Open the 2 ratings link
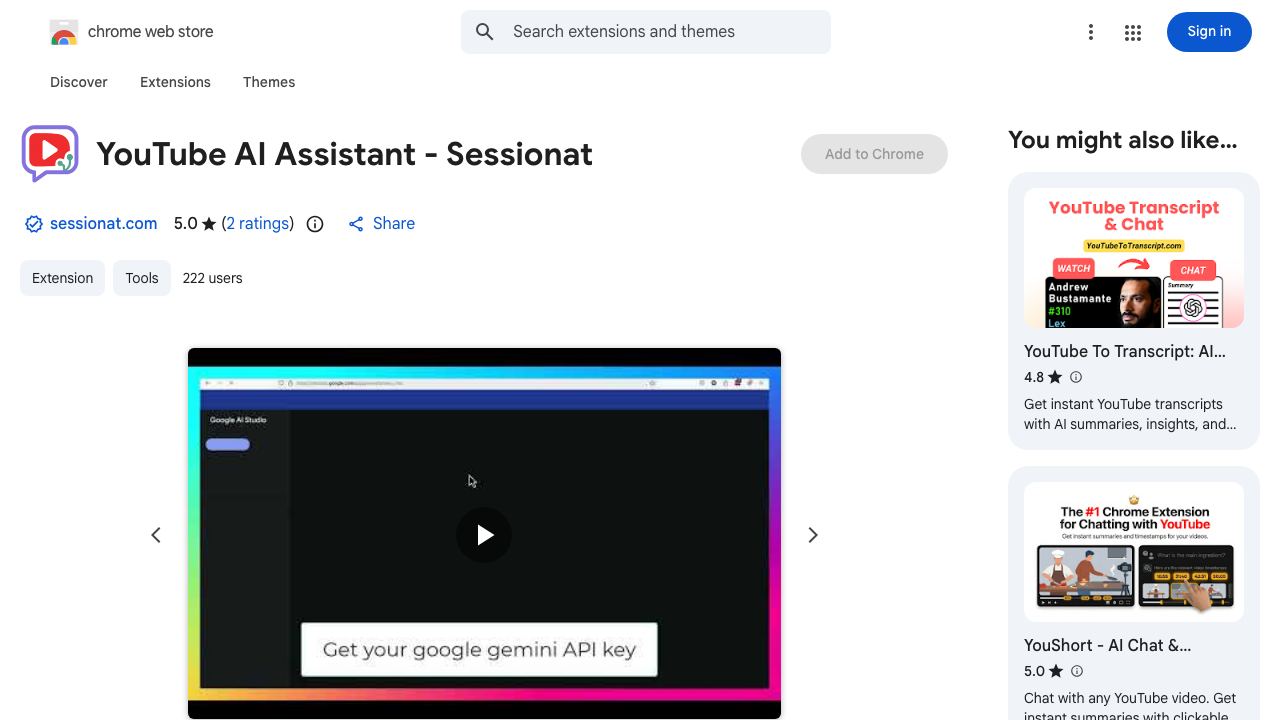Viewport: 1280px width, 720px height. pyautogui.click(x=258, y=224)
